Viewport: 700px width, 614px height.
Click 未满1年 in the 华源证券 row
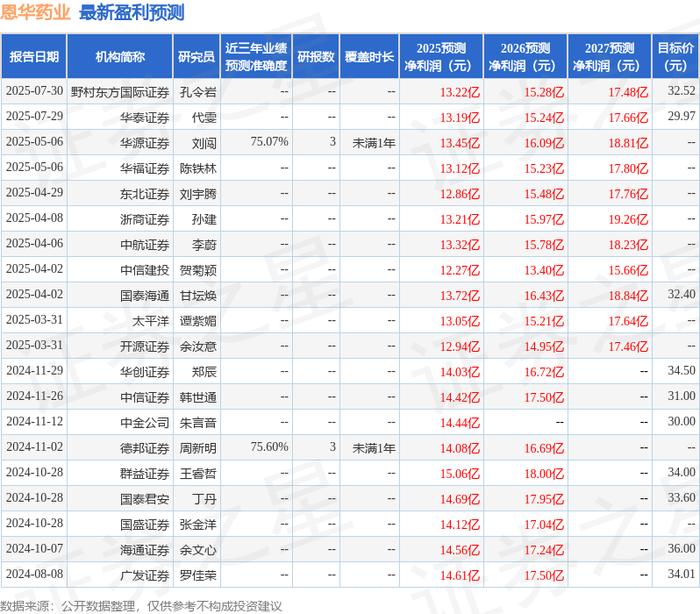(x=374, y=143)
